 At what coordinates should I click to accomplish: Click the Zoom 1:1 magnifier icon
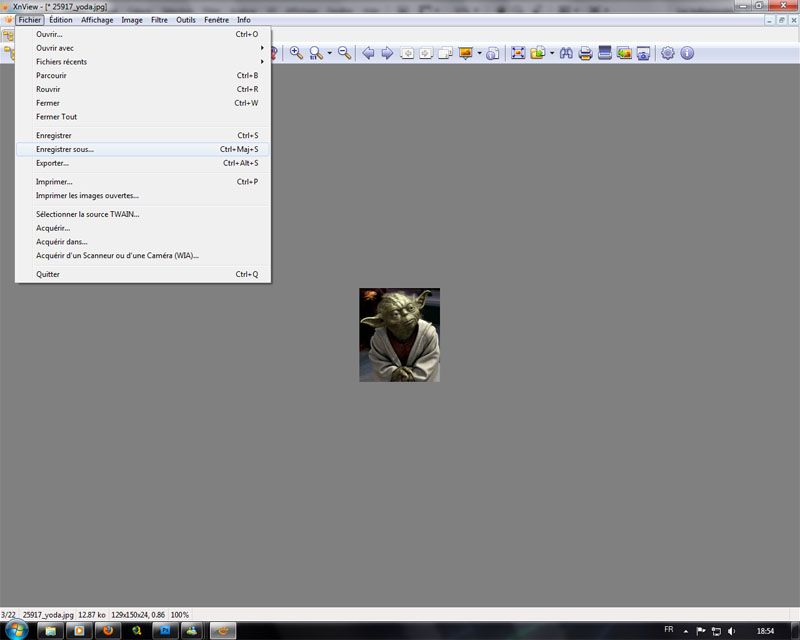tap(316, 53)
